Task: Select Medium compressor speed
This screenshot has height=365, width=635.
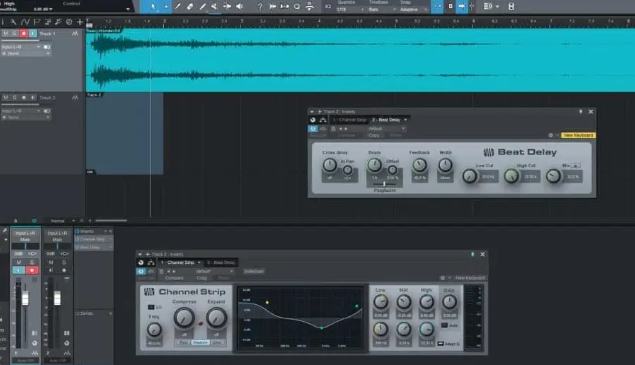Action: [x=200, y=343]
